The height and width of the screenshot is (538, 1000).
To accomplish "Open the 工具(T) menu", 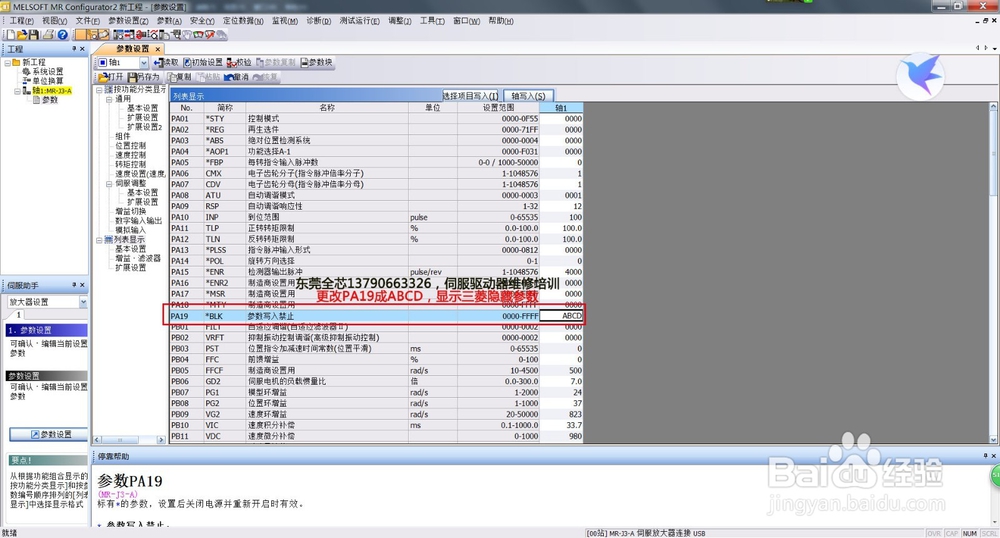I will [432, 20].
